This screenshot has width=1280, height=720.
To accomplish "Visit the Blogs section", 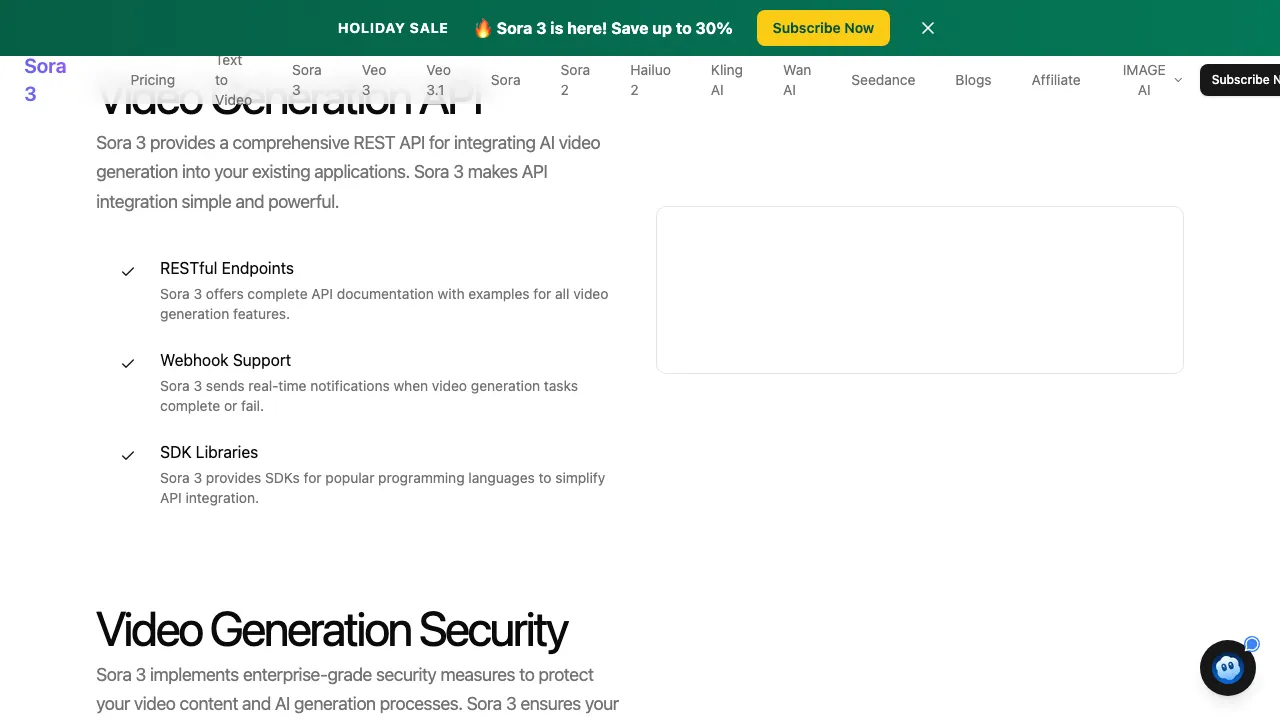I will (973, 80).
